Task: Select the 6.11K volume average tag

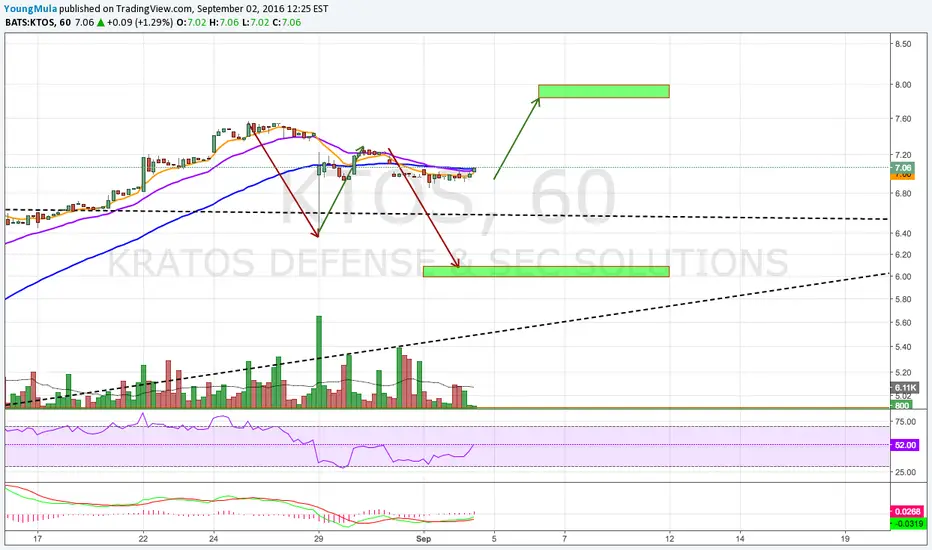Action: click(905, 388)
